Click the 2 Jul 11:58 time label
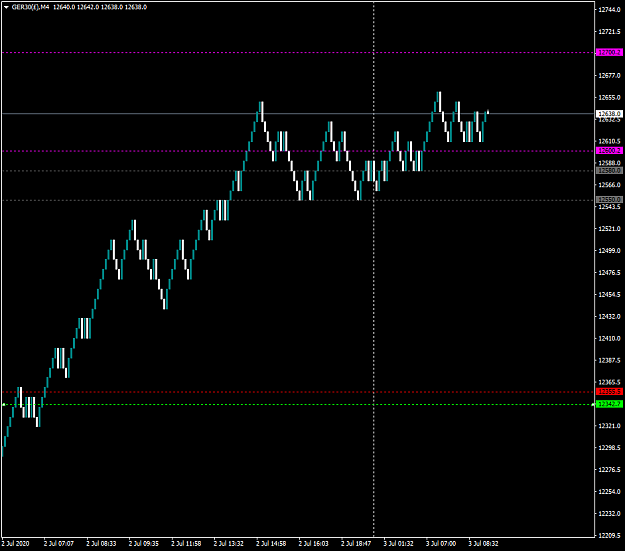The height and width of the screenshot is (551, 625). click(187, 543)
